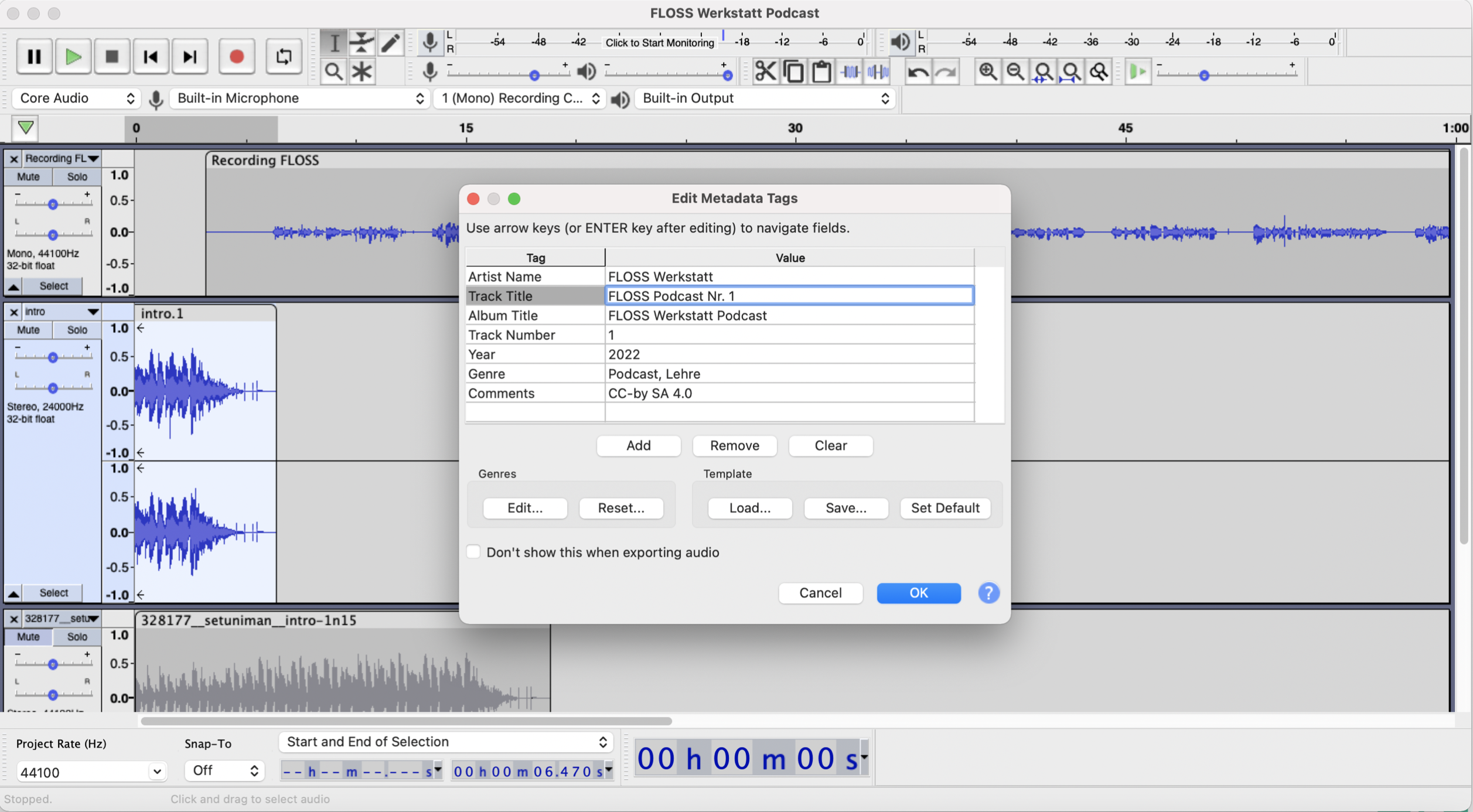Click Genres Edit... button
This screenshot has height=812, width=1473.
pos(525,508)
